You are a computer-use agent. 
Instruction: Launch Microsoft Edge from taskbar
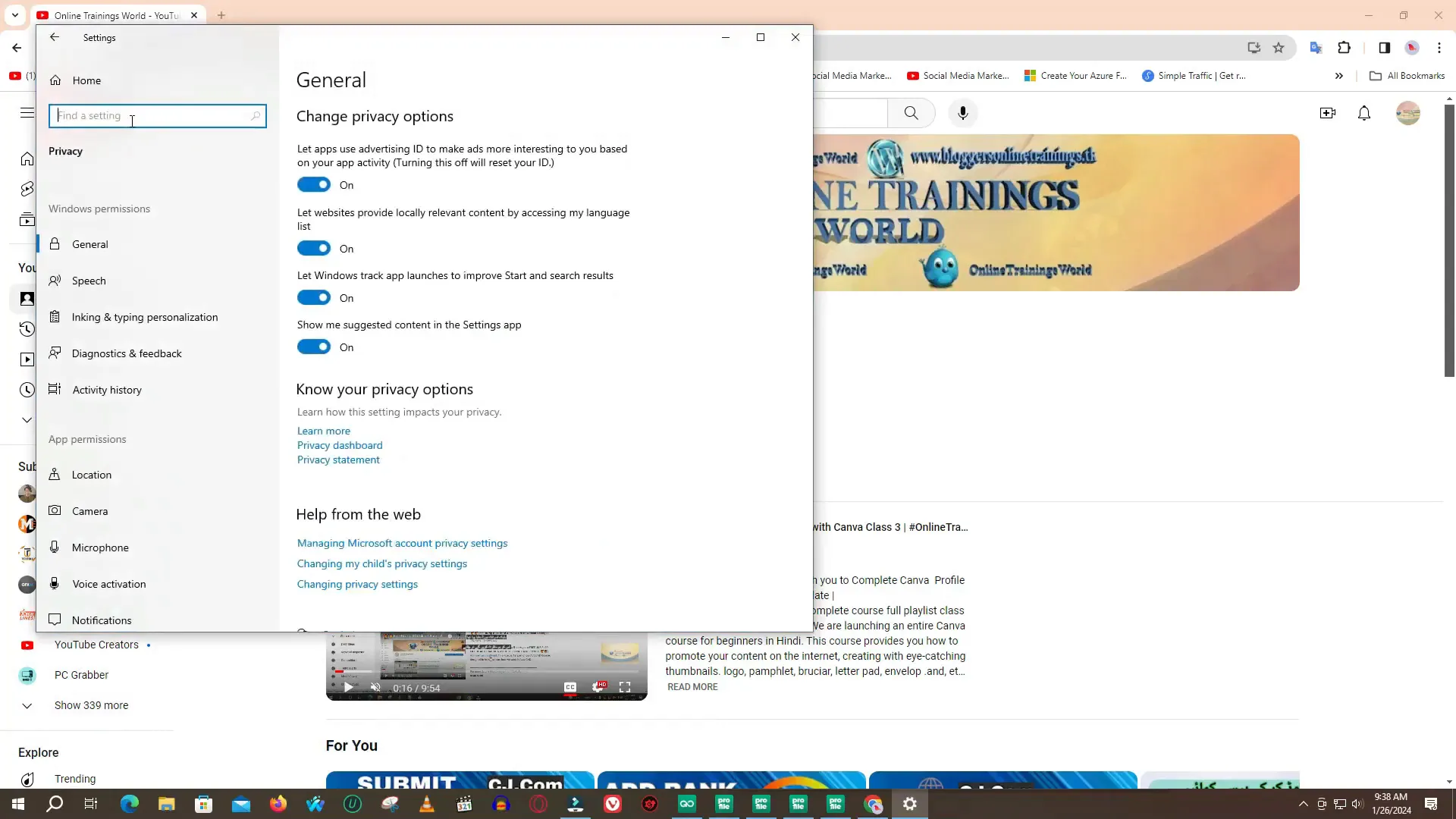tap(129, 804)
